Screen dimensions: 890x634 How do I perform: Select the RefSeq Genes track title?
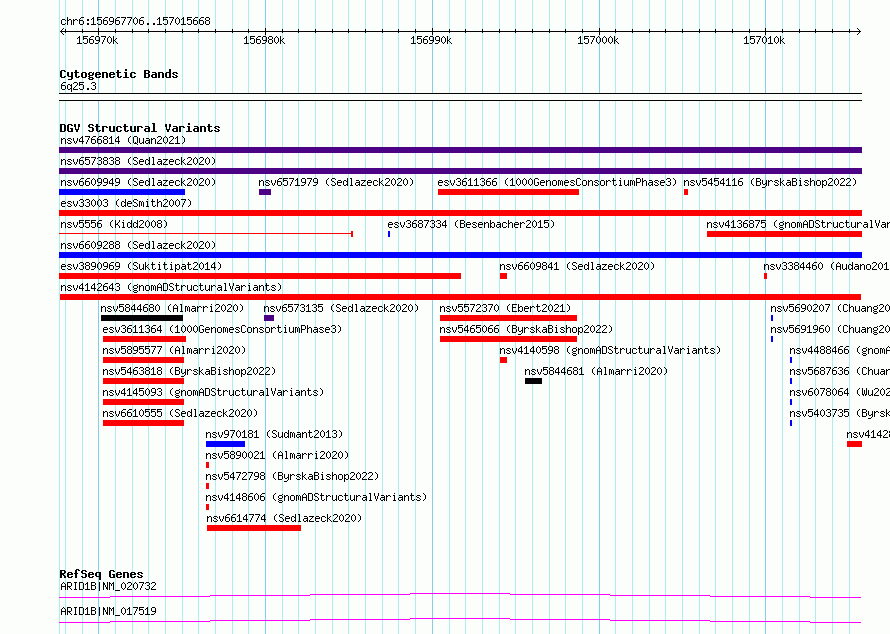[x=101, y=574]
